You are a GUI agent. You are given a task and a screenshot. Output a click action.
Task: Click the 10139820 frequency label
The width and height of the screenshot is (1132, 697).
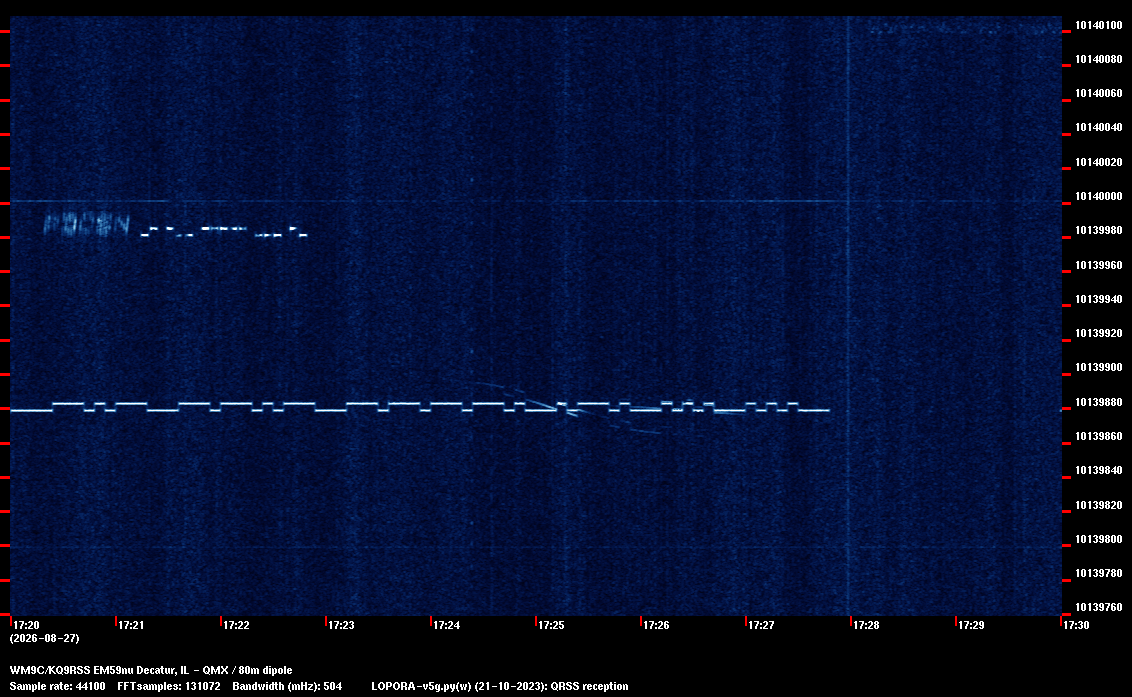pos(1098,505)
